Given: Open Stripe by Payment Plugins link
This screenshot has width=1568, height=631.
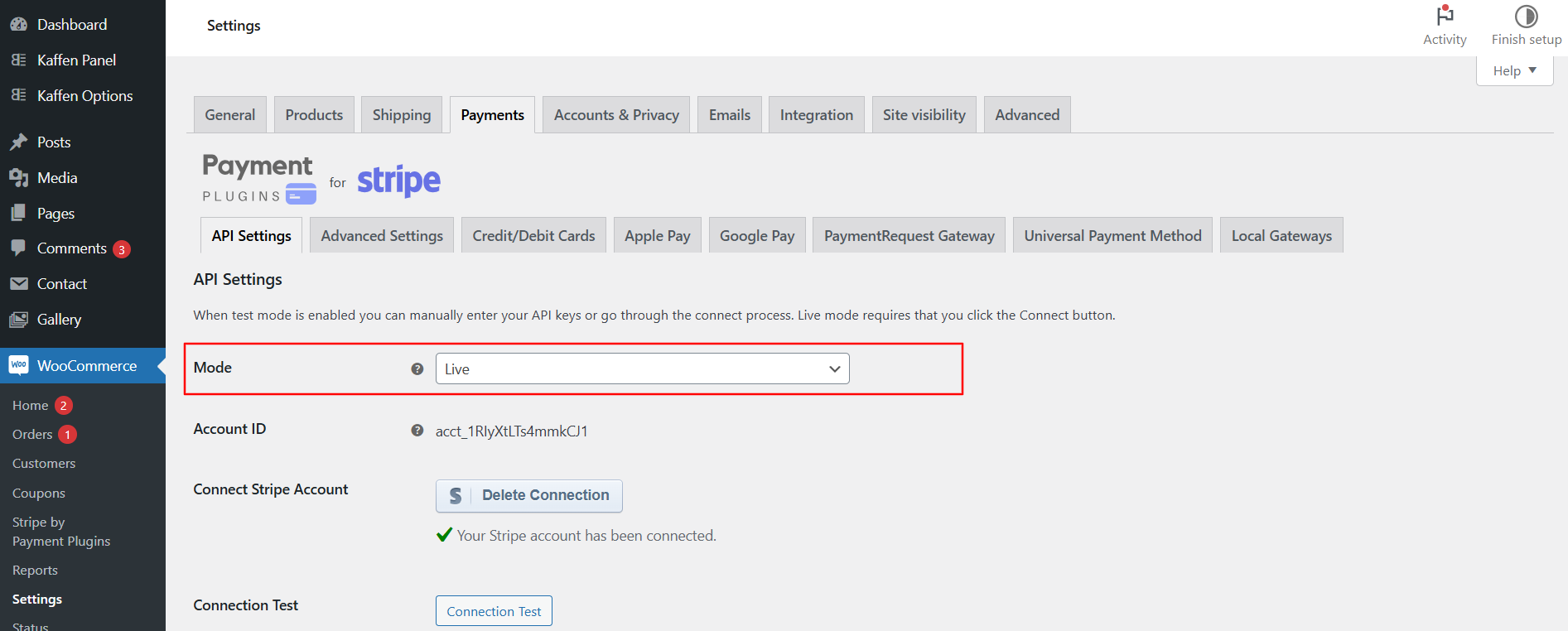Looking at the screenshot, I should click(x=61, y=532).
